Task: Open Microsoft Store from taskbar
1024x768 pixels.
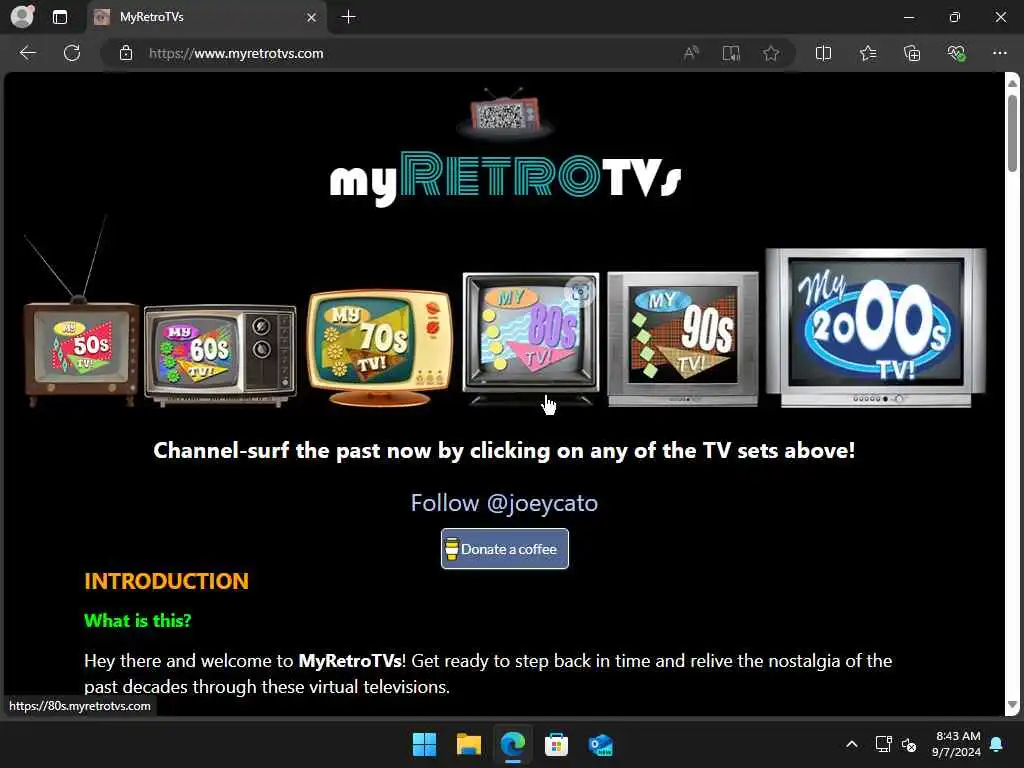Action: [x=556, y=744]
